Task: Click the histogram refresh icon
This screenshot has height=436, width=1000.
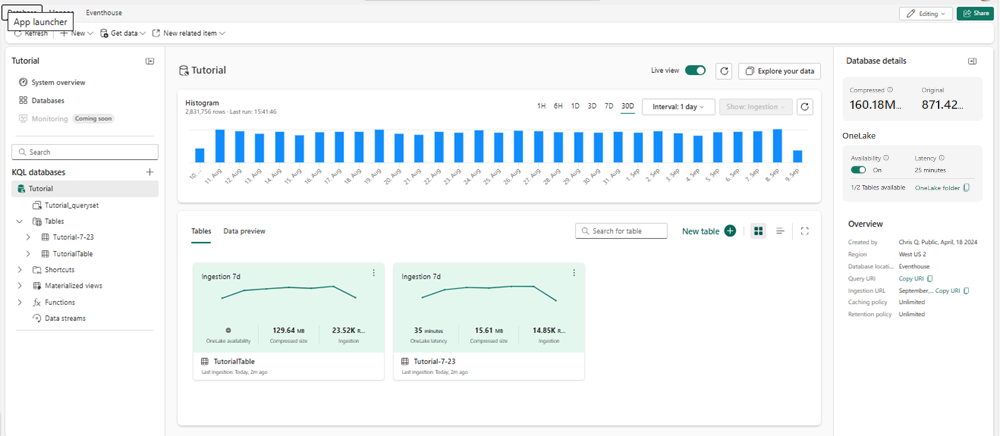Action: coord(805,107)
